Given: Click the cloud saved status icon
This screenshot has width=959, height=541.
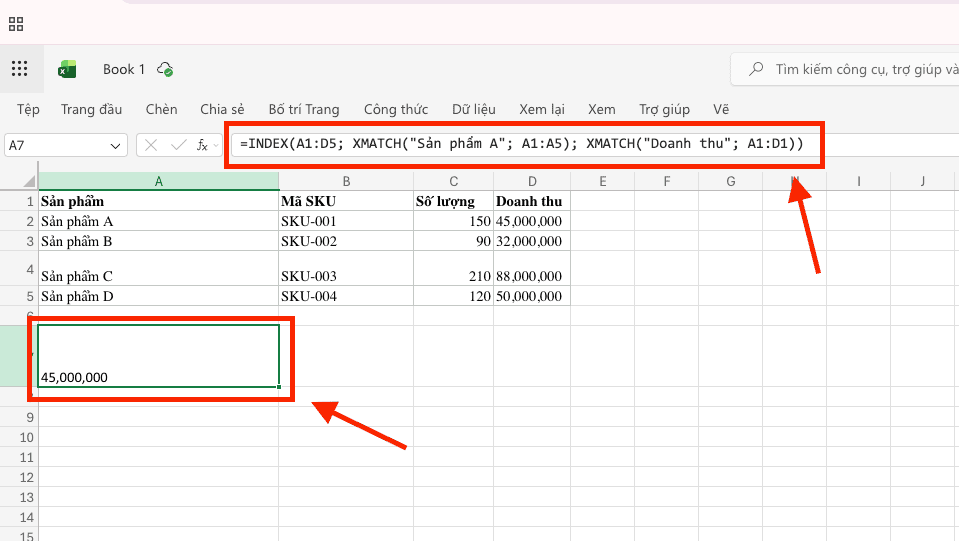Looking at the screenshot, I should (x=165, y=70).
